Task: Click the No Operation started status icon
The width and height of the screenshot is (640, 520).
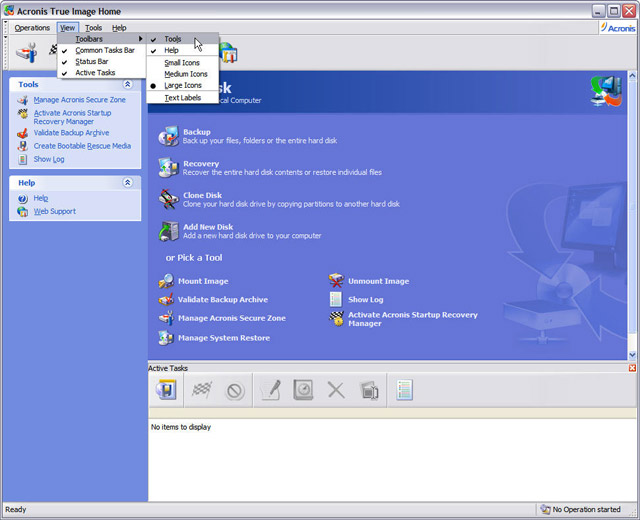Action: pos(545,509)
